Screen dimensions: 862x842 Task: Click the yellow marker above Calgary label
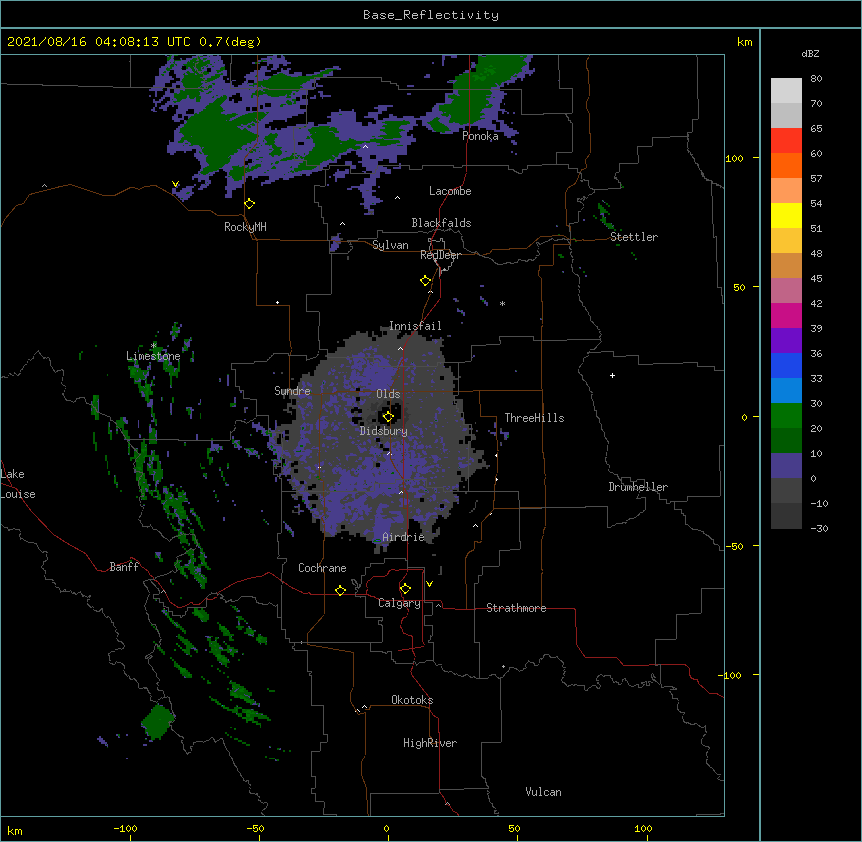tap(405, 589)
